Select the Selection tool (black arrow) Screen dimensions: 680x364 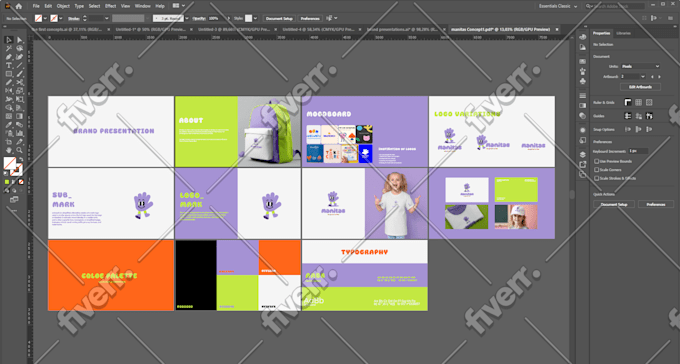coord(9,40)
